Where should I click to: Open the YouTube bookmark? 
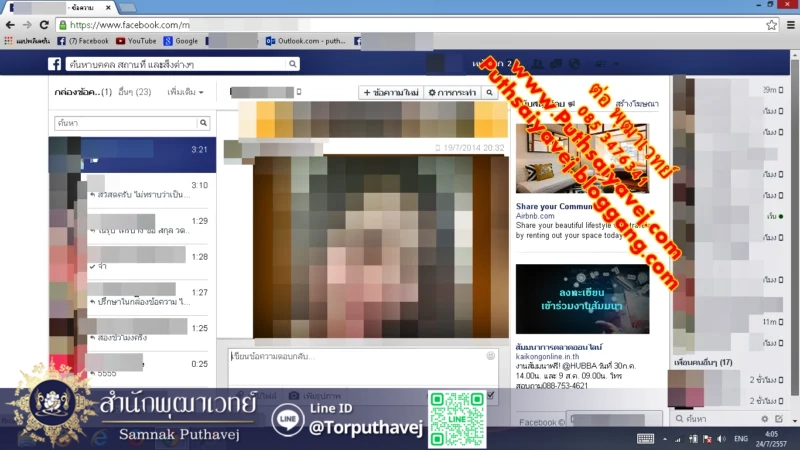point(136,41)
